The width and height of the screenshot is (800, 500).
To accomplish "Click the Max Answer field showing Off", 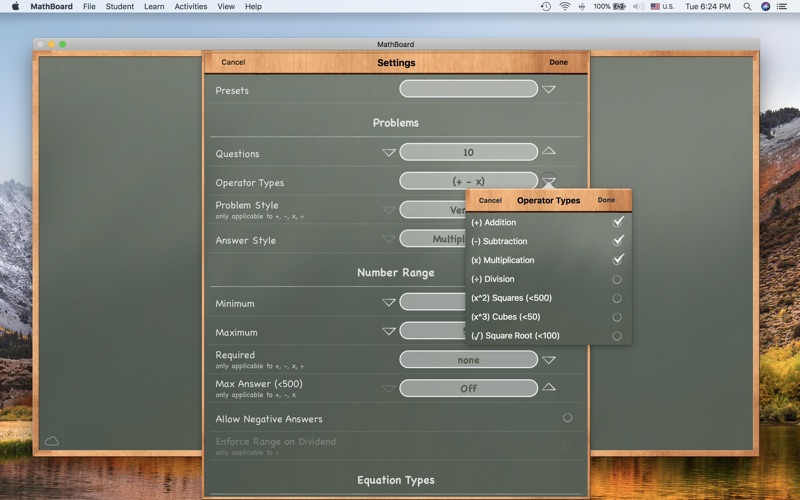I will click(468, 388).
